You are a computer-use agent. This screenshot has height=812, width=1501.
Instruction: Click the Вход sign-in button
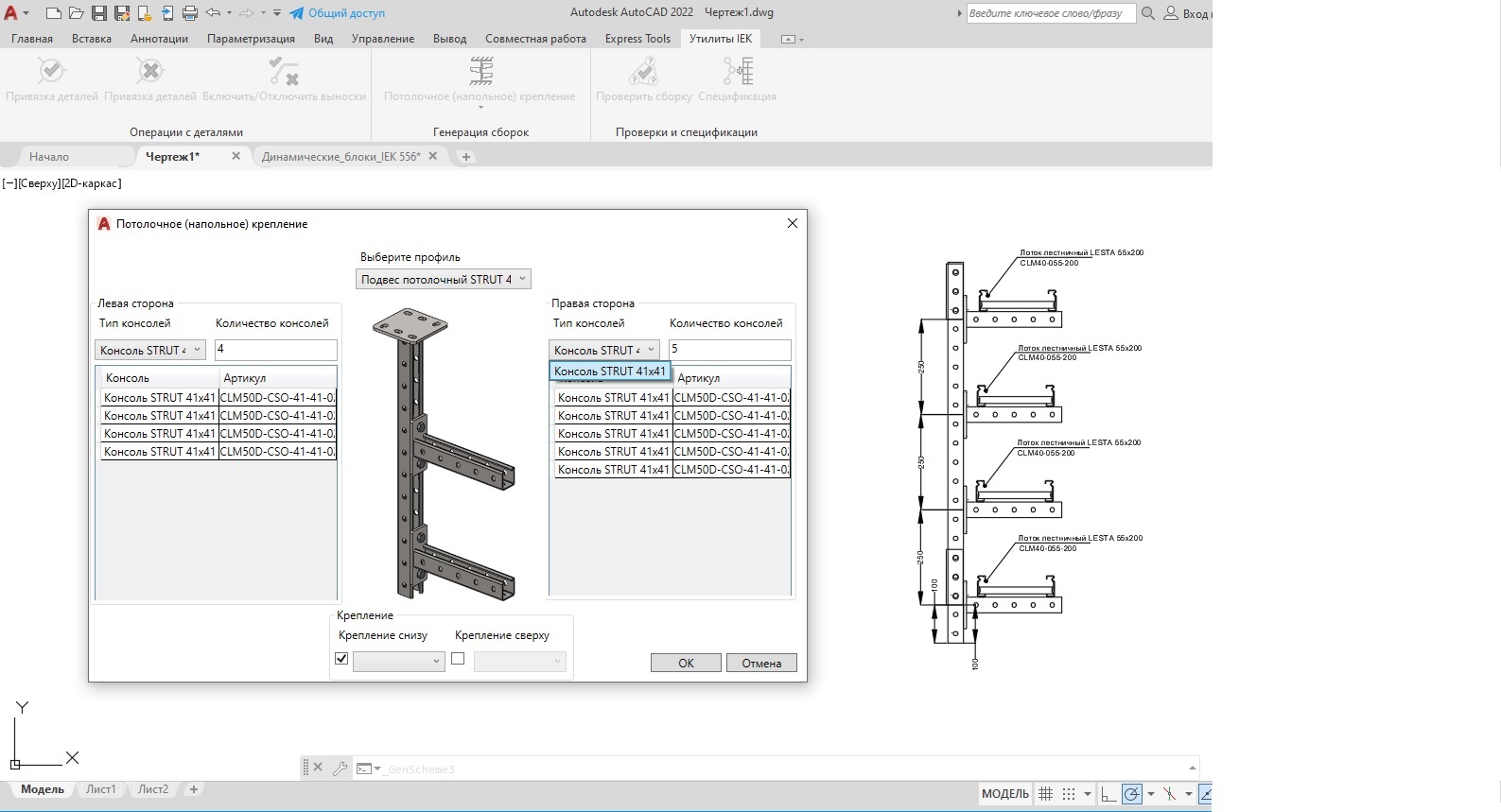coord(1188,13)
